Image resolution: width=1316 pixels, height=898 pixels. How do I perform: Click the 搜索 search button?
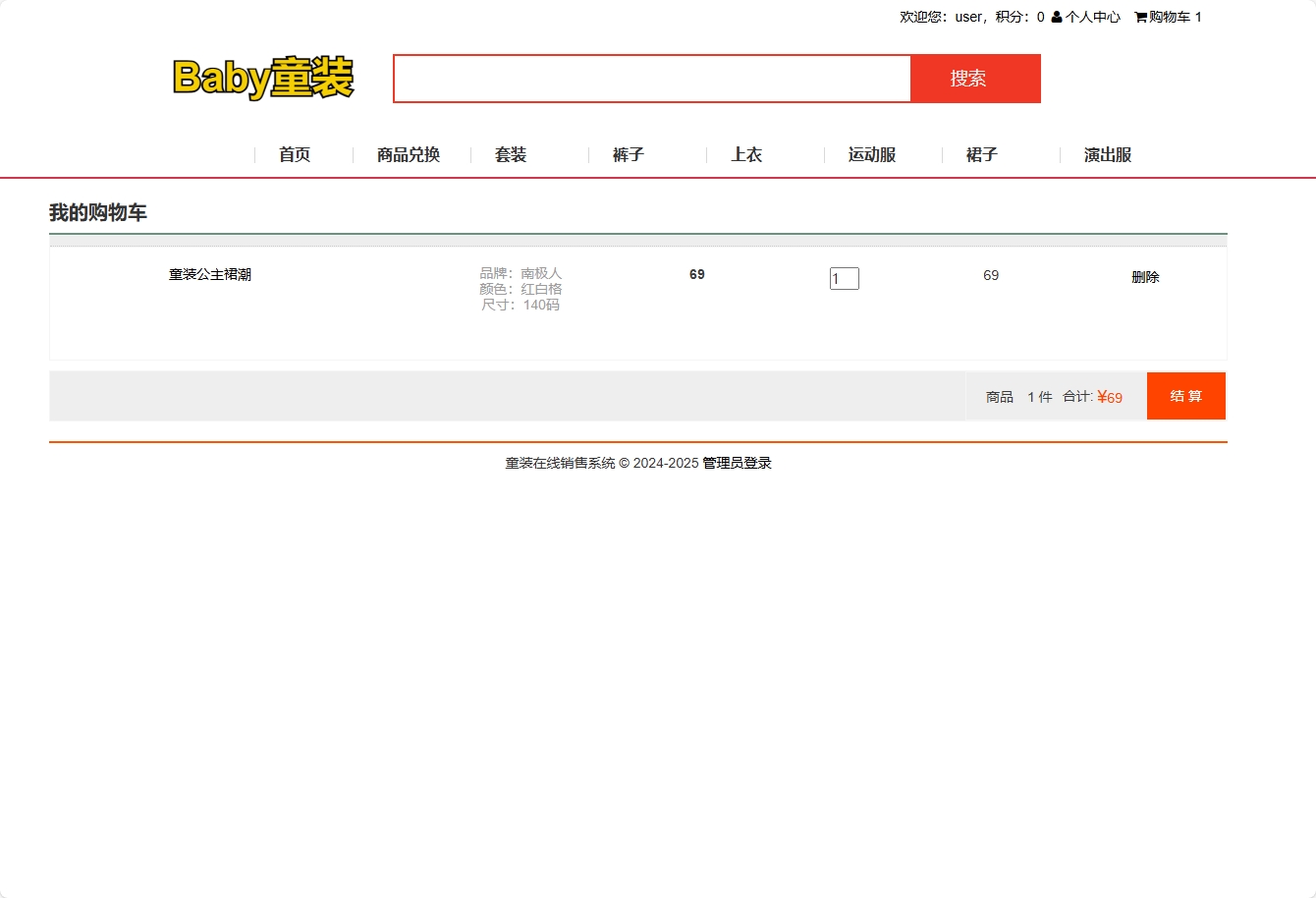[x=975, y=79]
